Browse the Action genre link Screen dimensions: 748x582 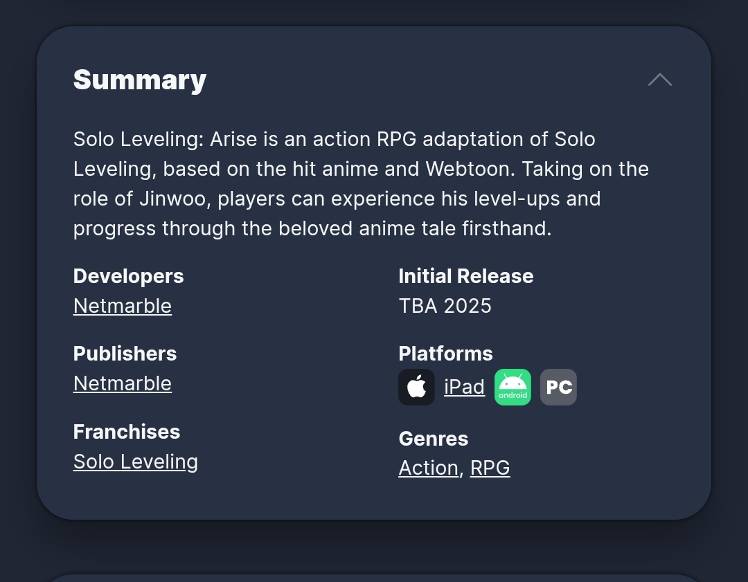[428, 468]
